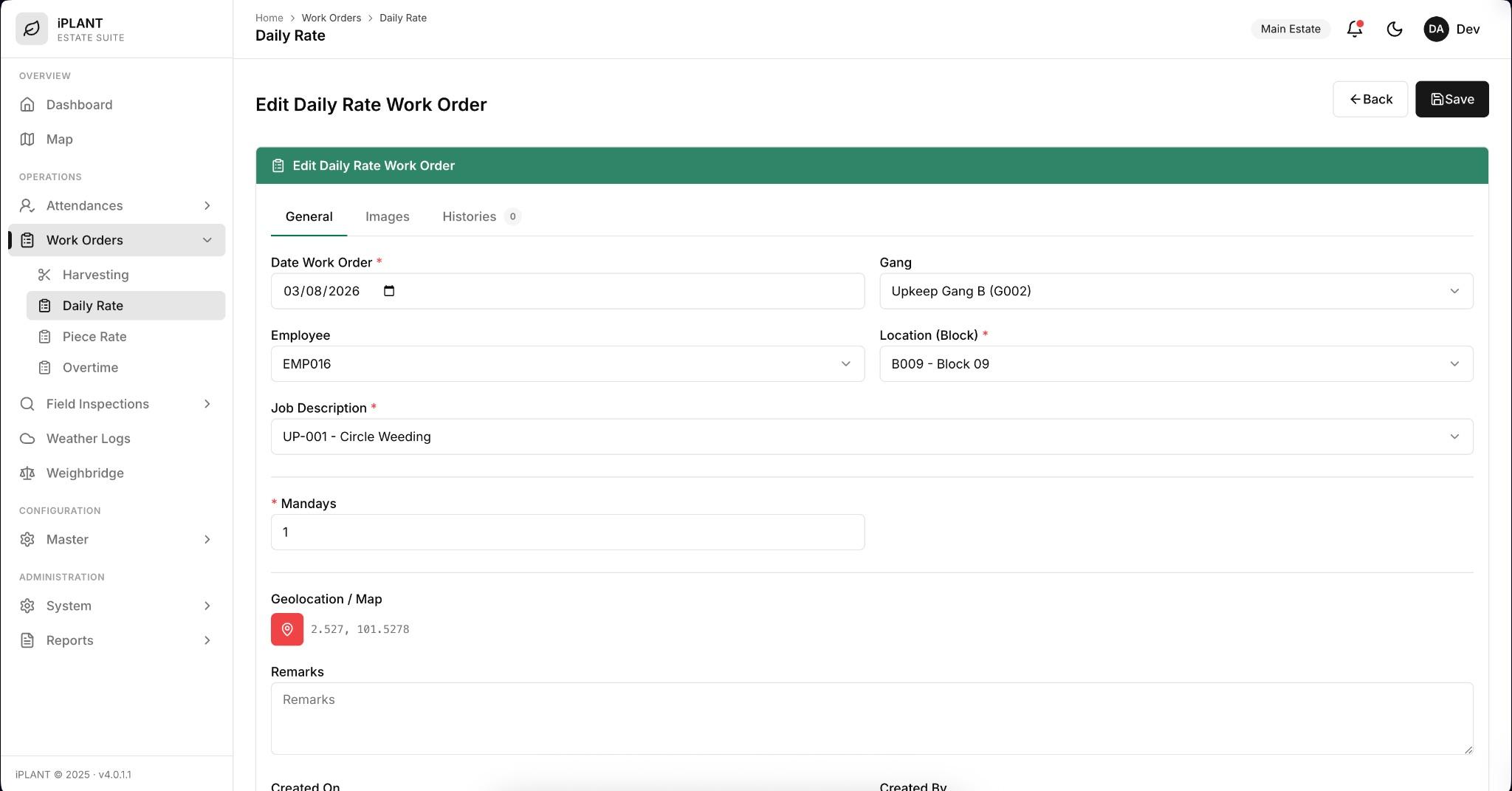Open Work Orders breadcrumb link
The image size is (1512, 791).
pyautogui.click(x=331, y=18)
